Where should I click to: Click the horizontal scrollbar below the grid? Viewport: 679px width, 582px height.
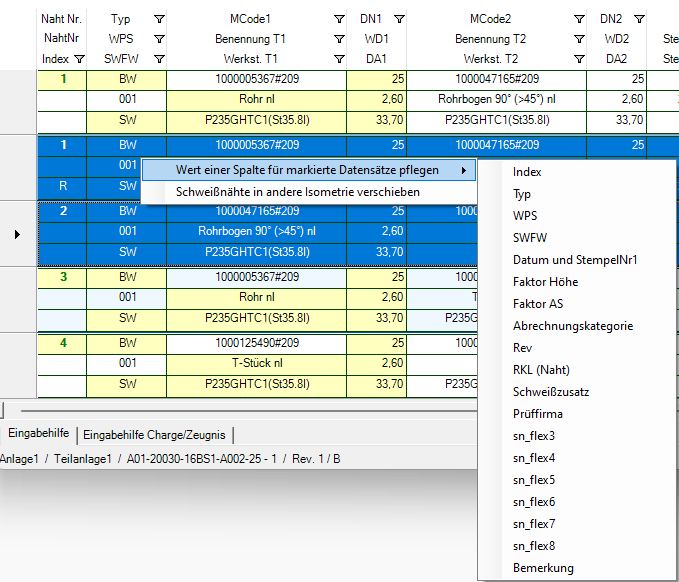pos(300,410)
